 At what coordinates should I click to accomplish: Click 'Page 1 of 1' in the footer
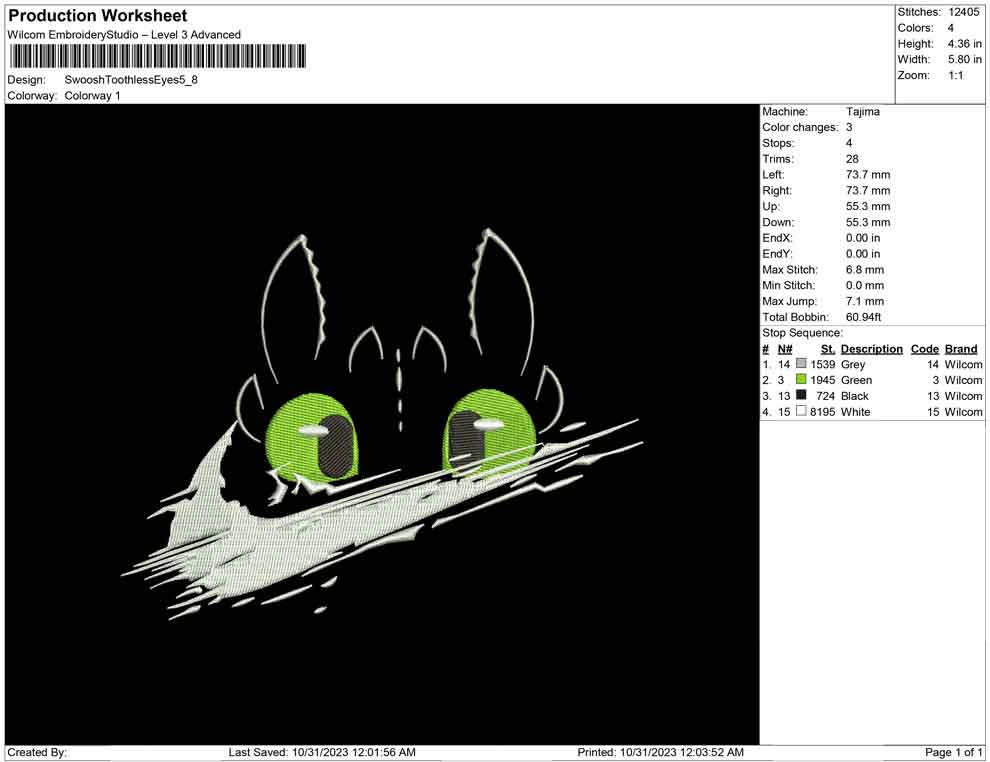coord(953,752)
